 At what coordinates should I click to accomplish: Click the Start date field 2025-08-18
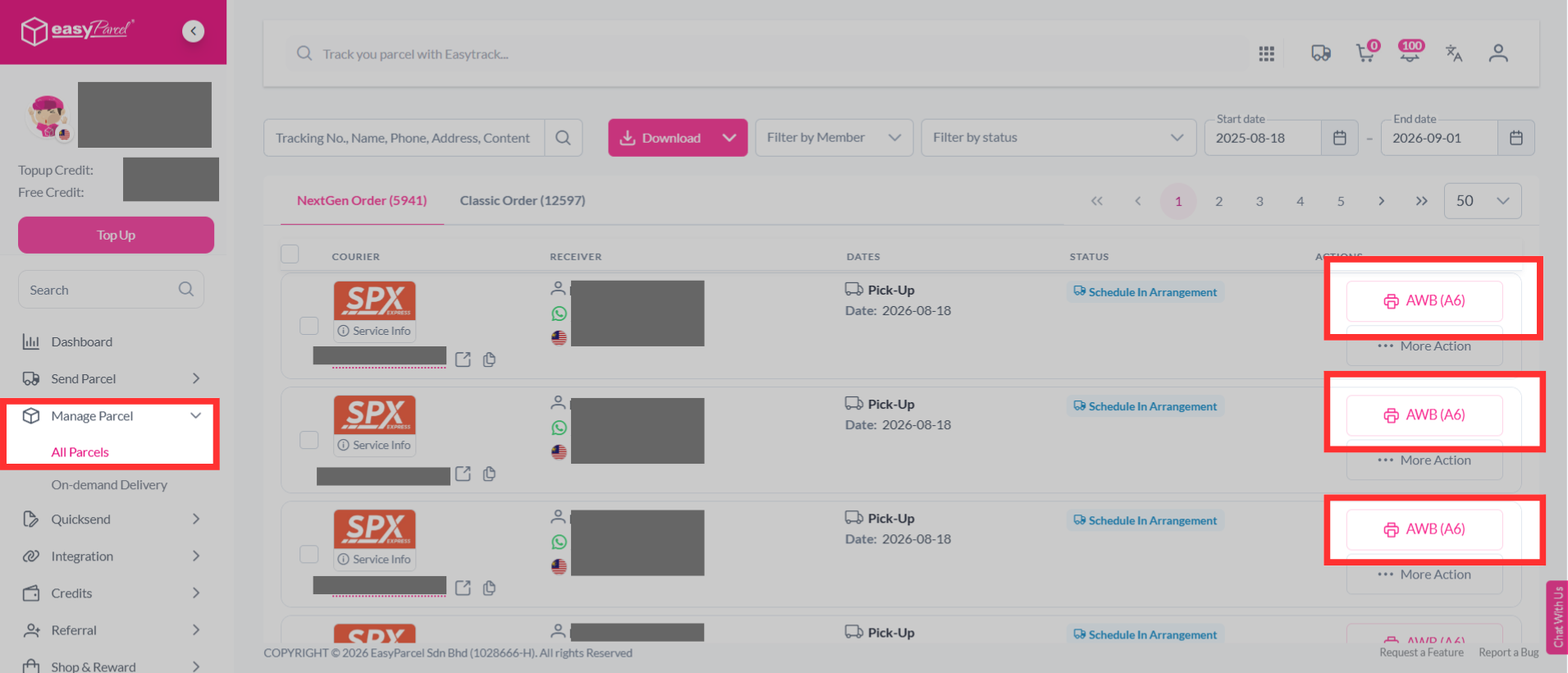point(1264,138)
